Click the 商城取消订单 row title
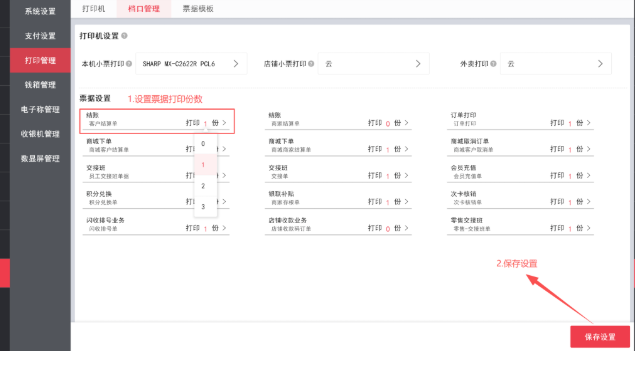Screen dimensions: 641x366 point(470,141)
